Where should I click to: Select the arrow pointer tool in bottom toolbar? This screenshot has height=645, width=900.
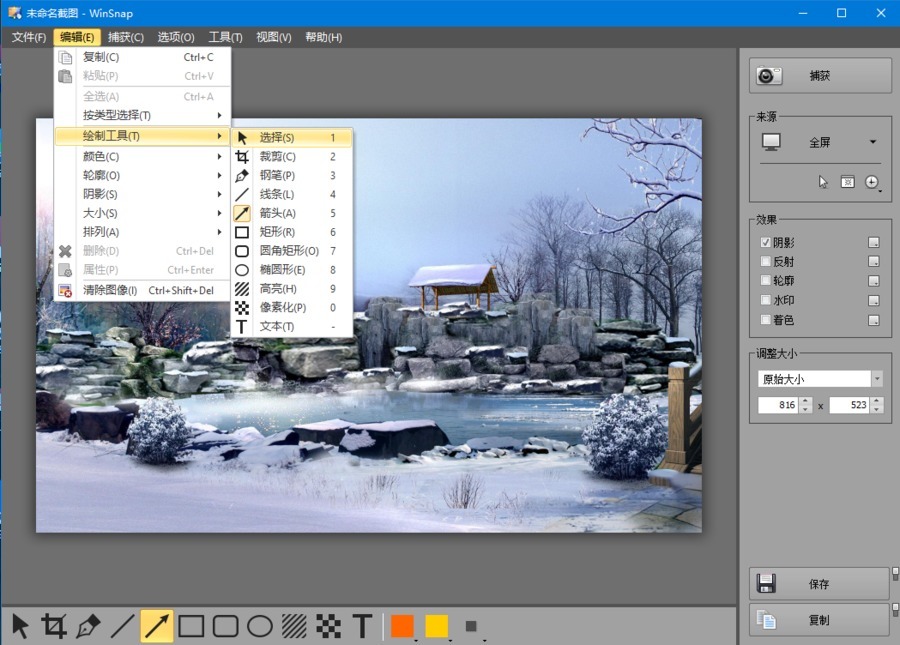20,626
